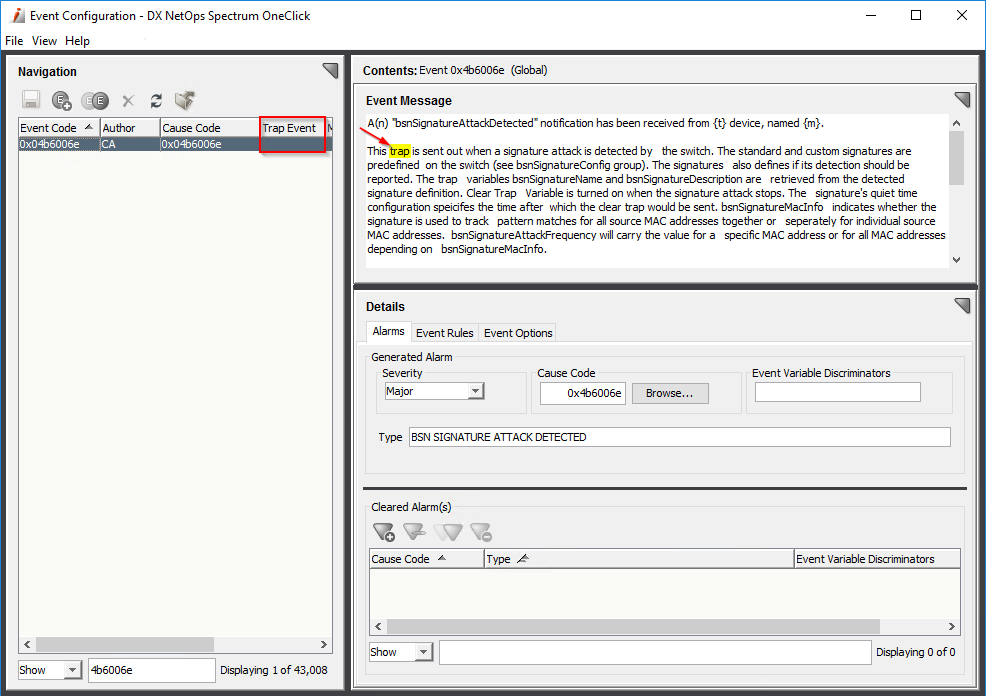Screen dimensions: 986x696
Task: Click the Copy event icon
Action: coord(95,100)
